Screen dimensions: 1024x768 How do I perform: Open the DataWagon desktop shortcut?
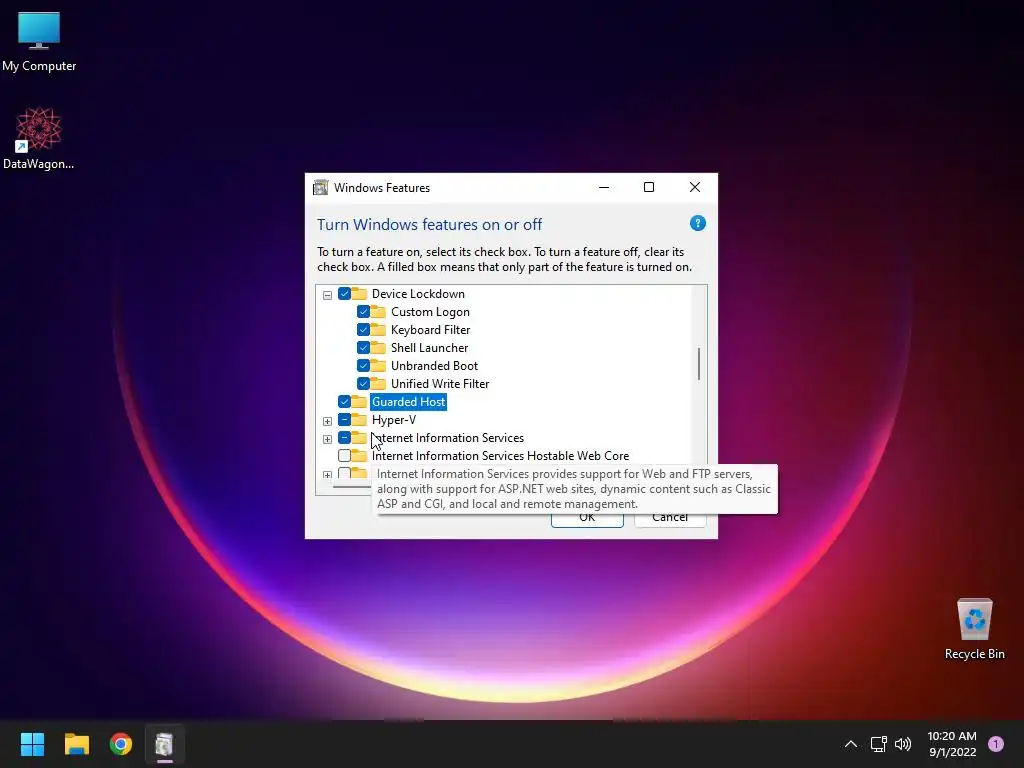click(39, 138)
